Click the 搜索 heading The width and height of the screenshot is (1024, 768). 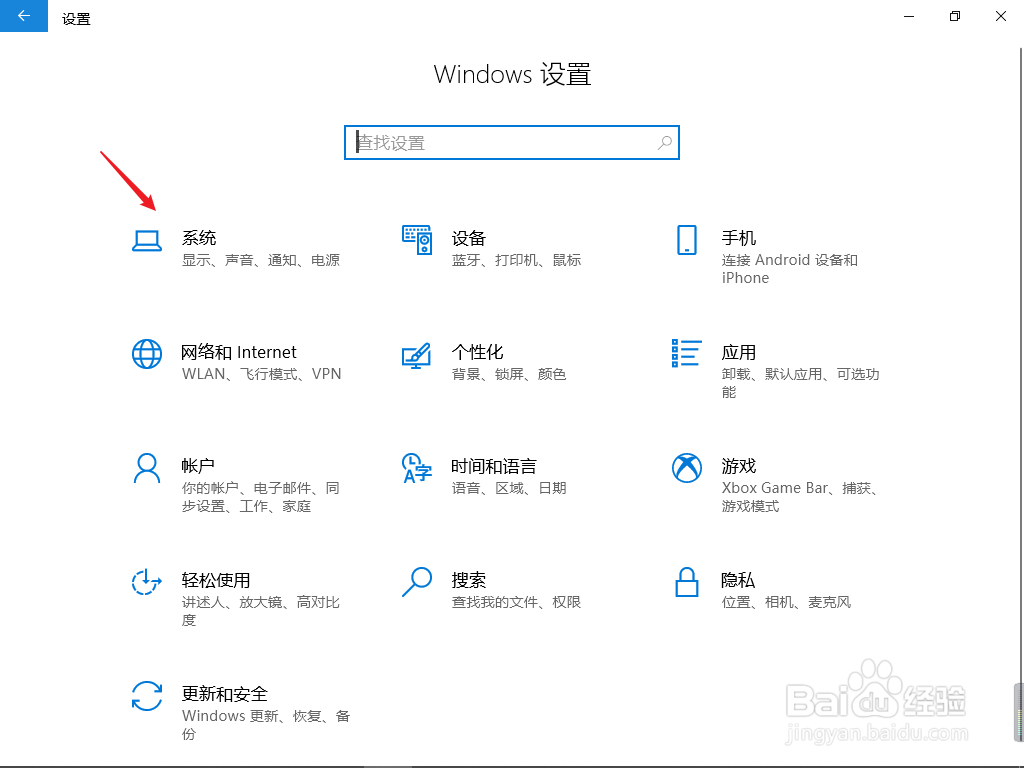point(468,580)
